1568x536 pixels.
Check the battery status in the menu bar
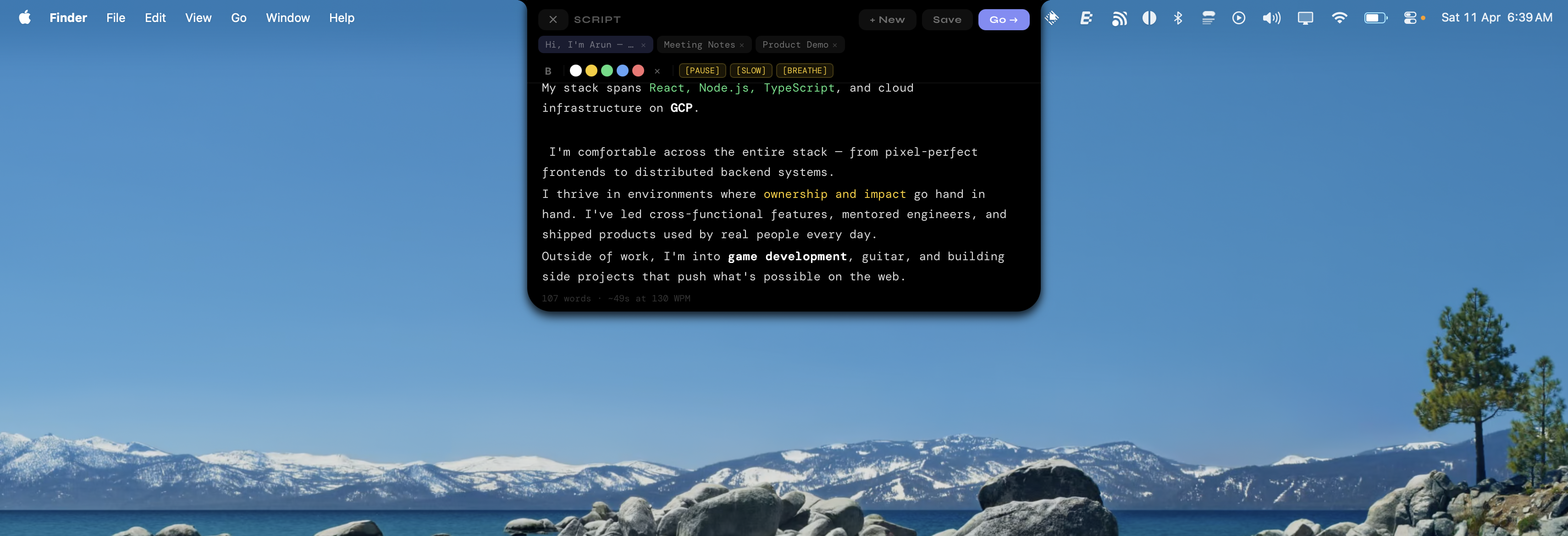coord(1375,18)
